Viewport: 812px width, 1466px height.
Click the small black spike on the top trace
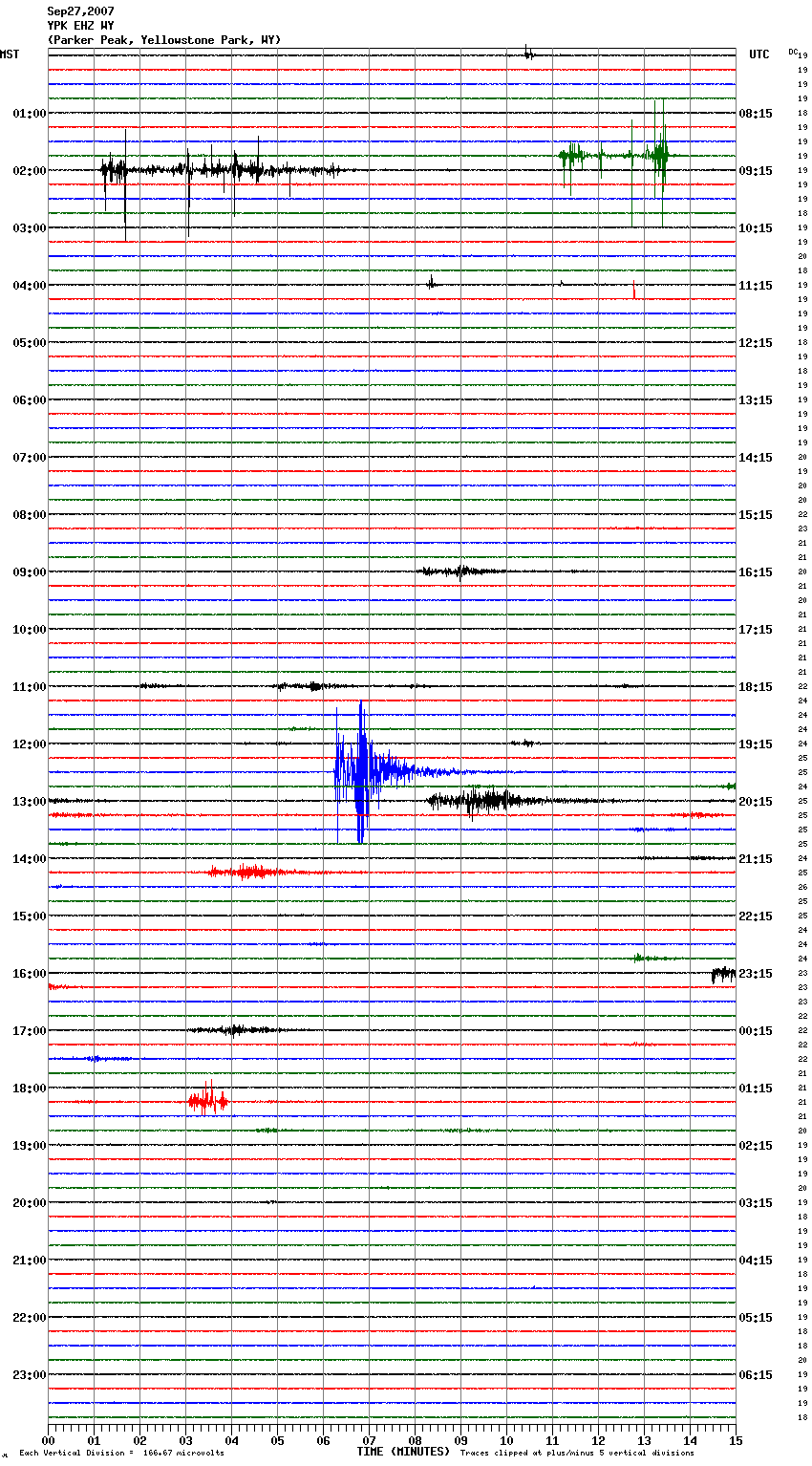[528, 54]
